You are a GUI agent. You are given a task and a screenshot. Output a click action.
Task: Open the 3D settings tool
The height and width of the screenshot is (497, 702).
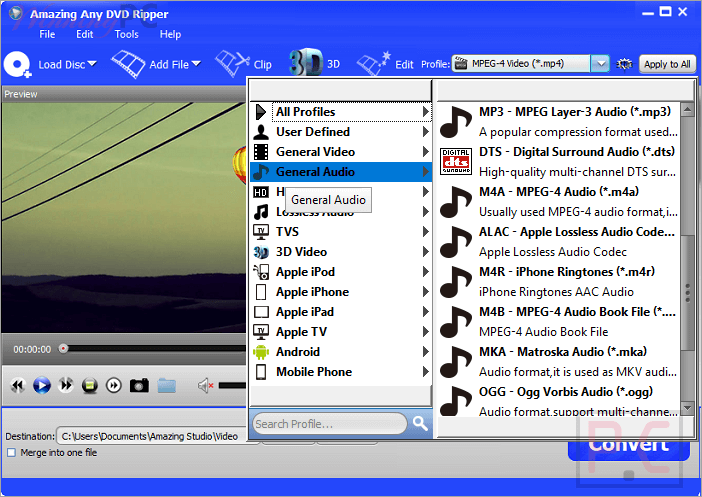(314, 63)
